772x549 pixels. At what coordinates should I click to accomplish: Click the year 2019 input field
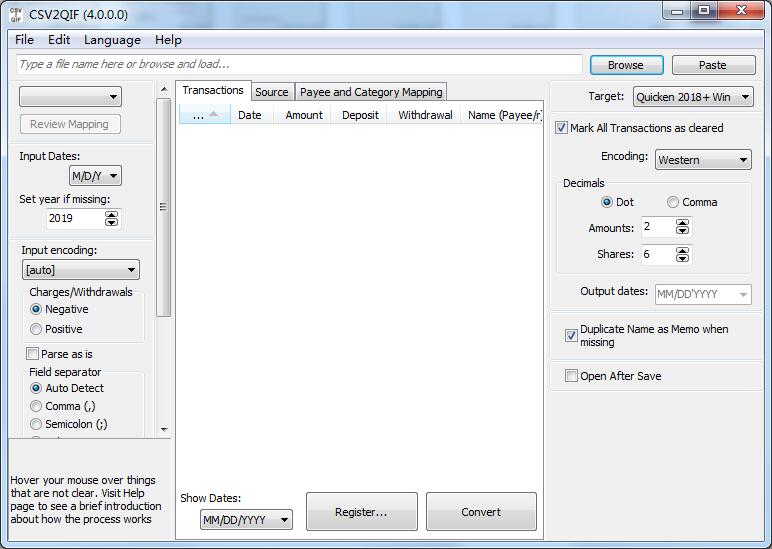pos(75,219)
